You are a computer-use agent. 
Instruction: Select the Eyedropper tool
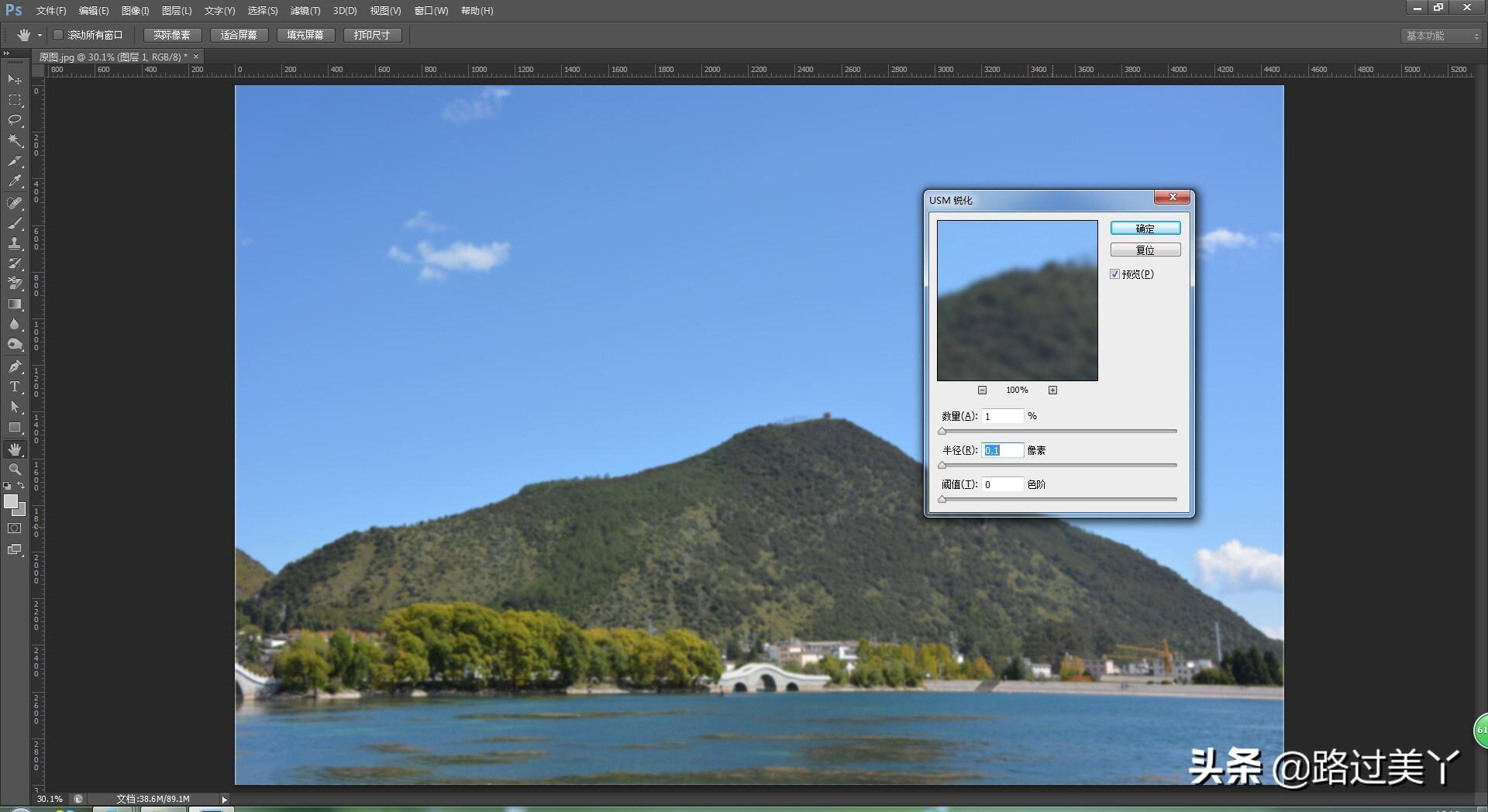[15, 181]
